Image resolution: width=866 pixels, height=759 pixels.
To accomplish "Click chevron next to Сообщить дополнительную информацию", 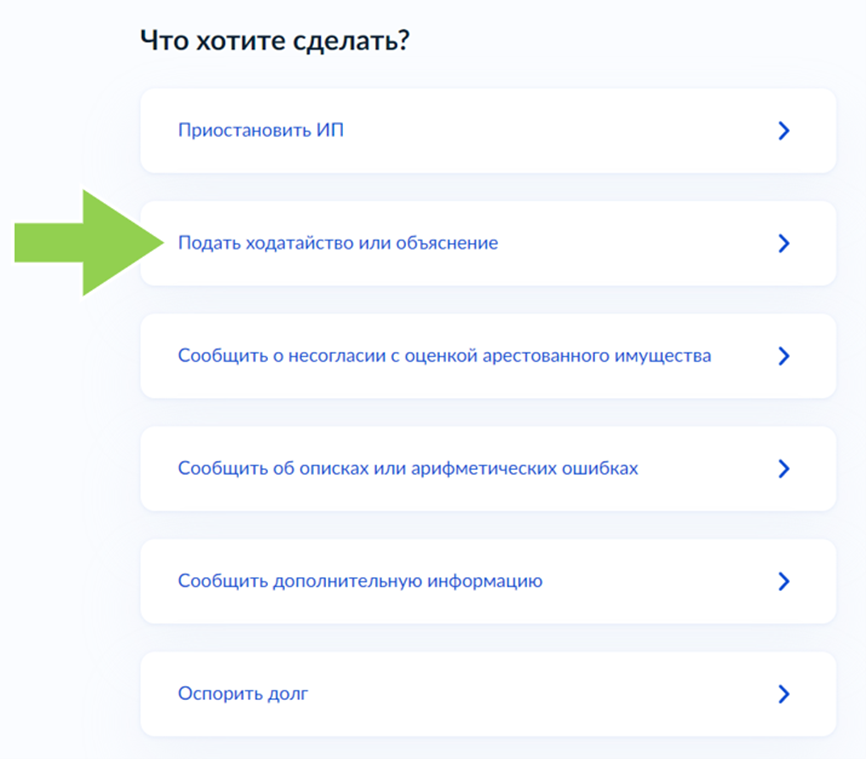I will [x=784, y=581].
